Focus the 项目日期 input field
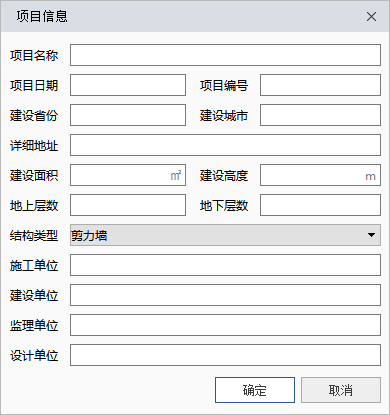This screenshot has height=415, width=390. tap(128, 85)
